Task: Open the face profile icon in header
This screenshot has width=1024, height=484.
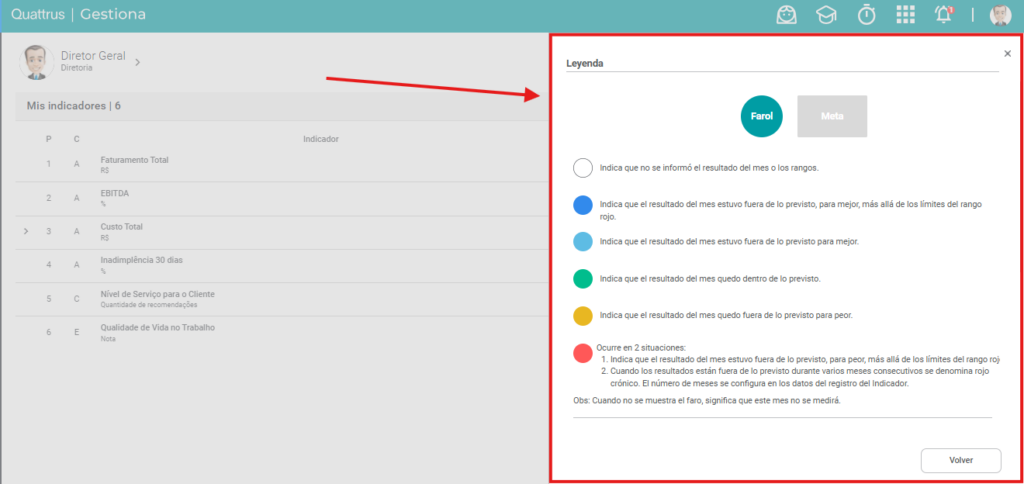Action: 786,14
